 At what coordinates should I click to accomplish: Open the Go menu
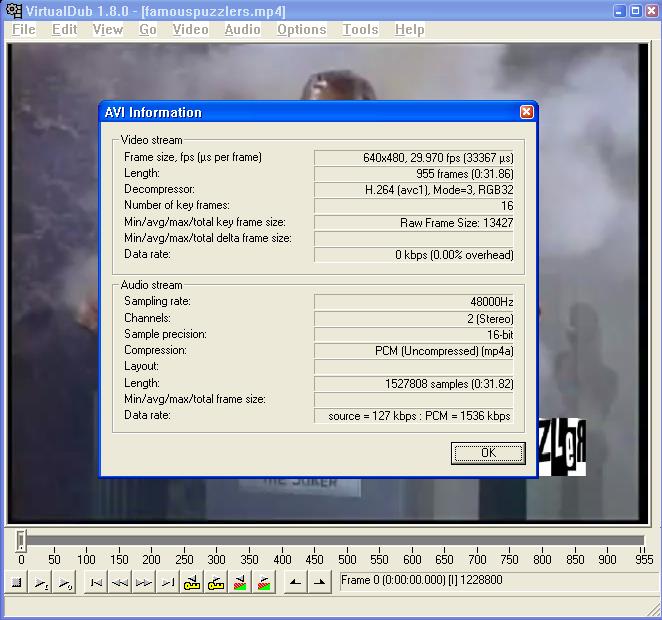(148, 30)
